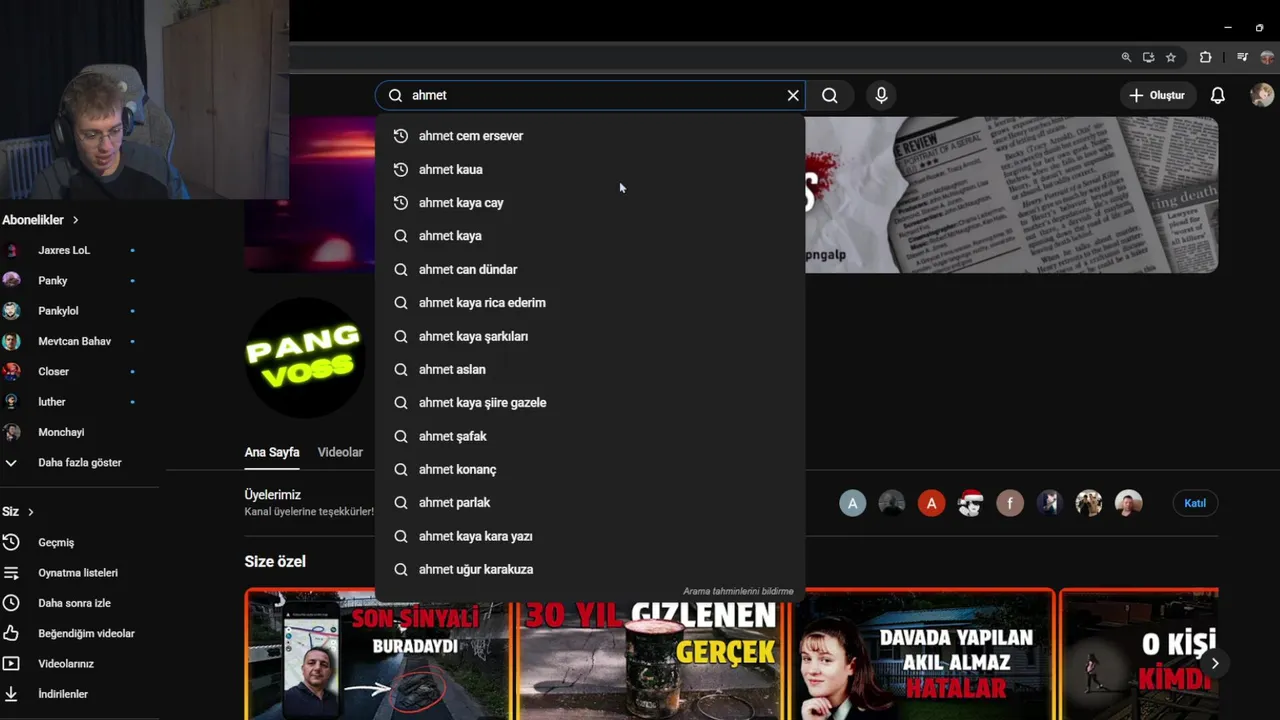Viewport: 1280px width, 720px height.
Task: Select suggestion ahmet kaya şiire gazele
Action: click(590, 403)
